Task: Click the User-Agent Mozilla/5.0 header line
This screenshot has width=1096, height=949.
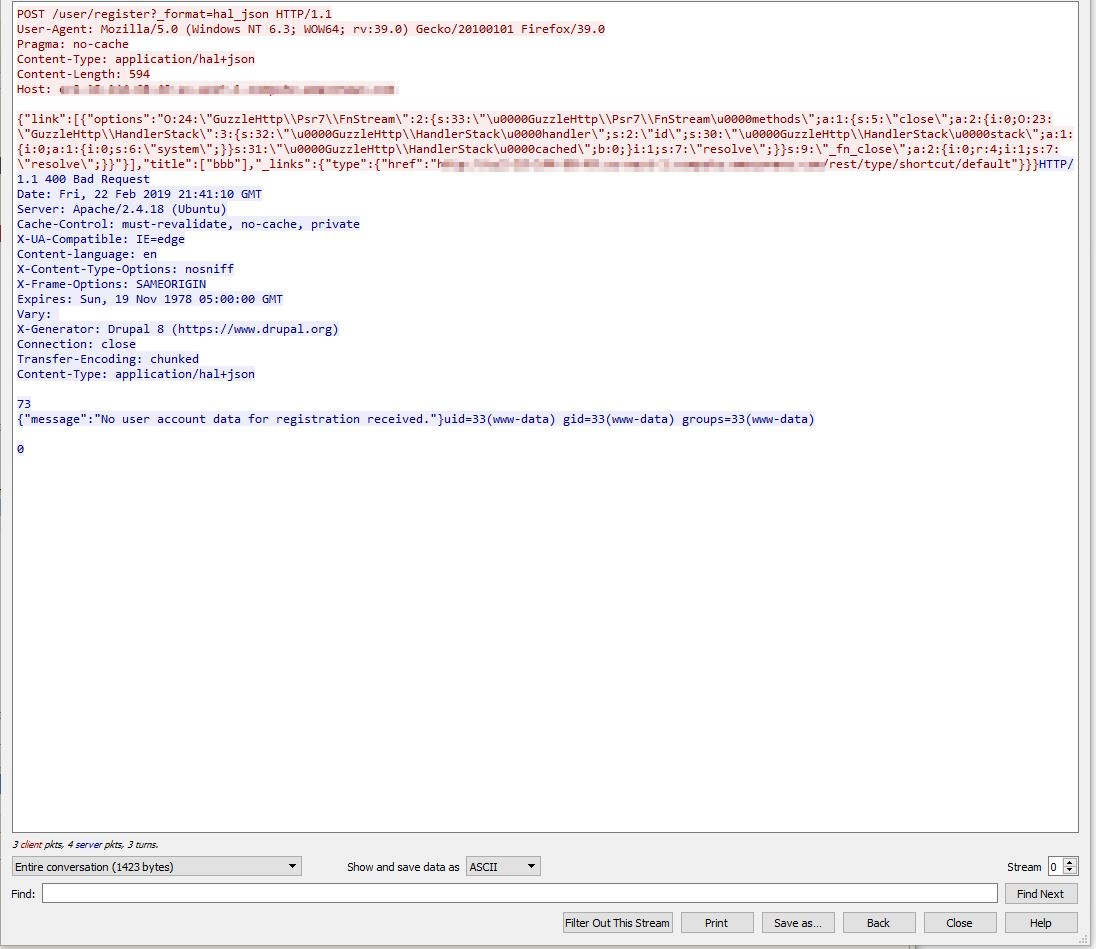Action: pyautogui.click(x=310, y=30)
